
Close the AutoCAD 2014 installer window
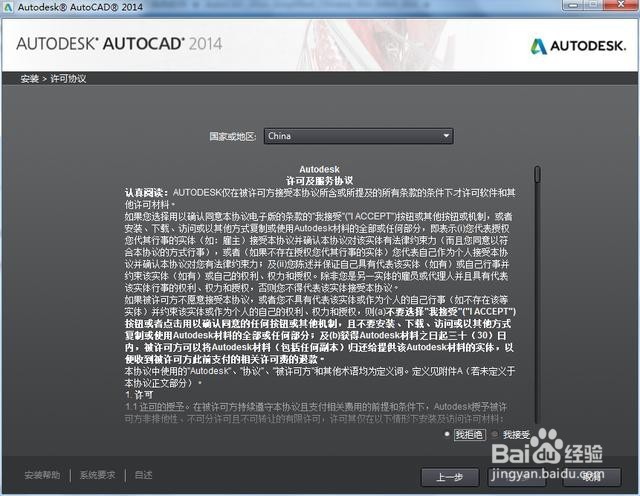coord(621,5)
